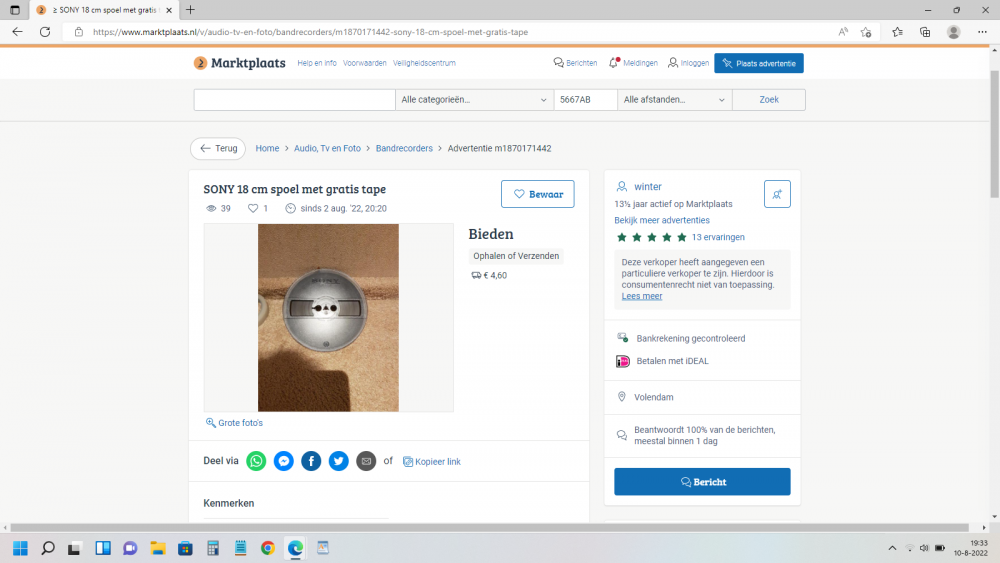Click the Marktplaats logo
This screenshot has height=563, width=1000.
click(240, 63)
